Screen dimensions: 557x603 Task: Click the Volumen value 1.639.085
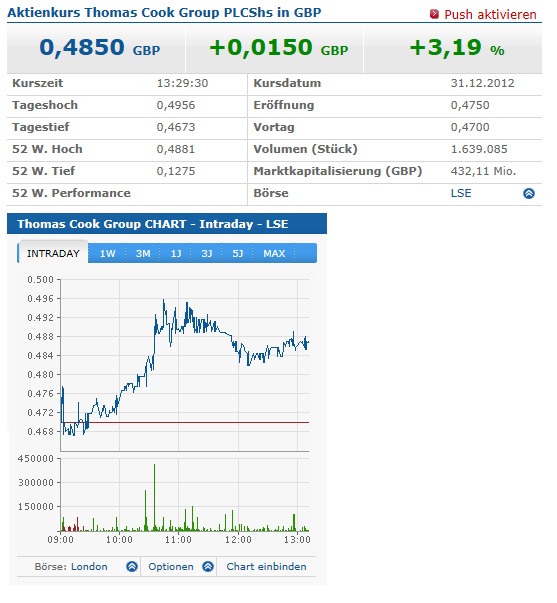(479, 149)
